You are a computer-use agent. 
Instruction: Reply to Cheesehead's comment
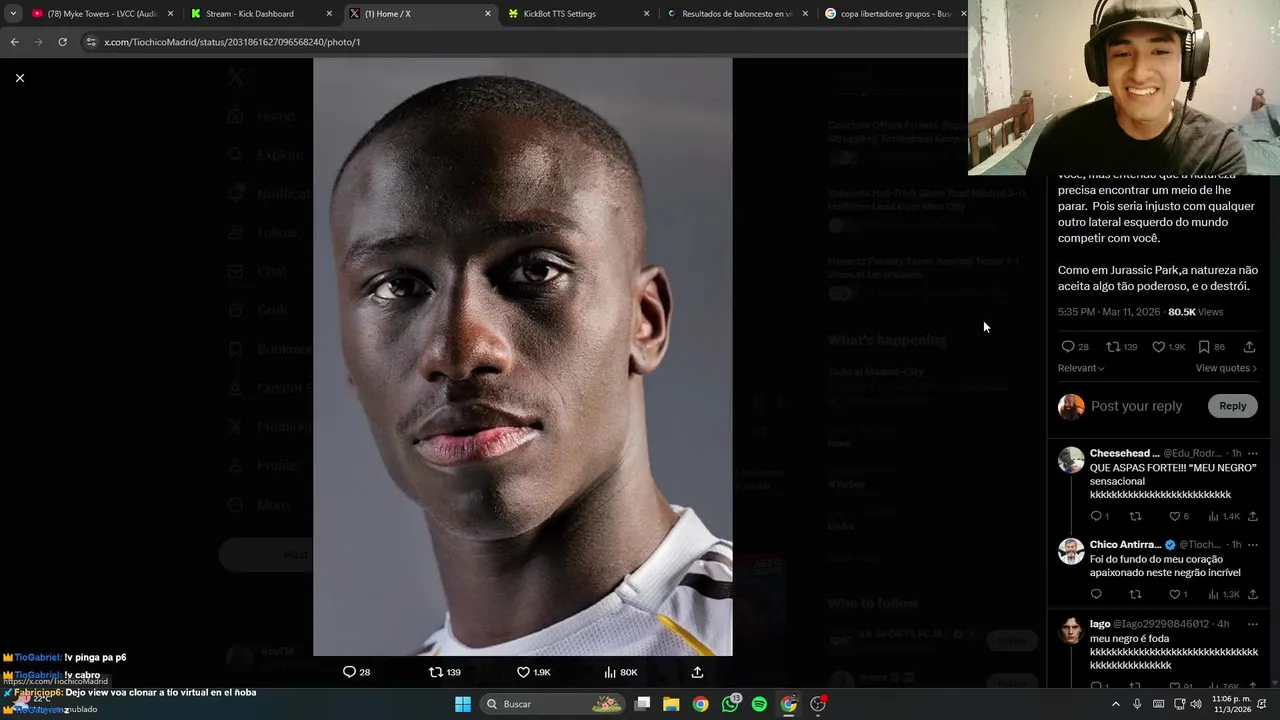pyautogui.click(x=1099, y=516)
